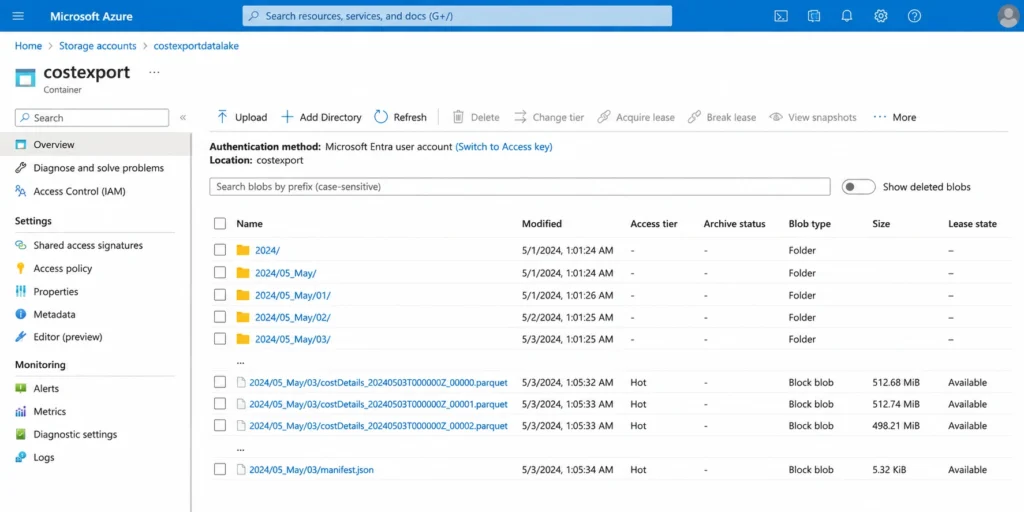The image size is (1024, 512).
Task: Sort by the Modified column header
Action: point(541,223)
